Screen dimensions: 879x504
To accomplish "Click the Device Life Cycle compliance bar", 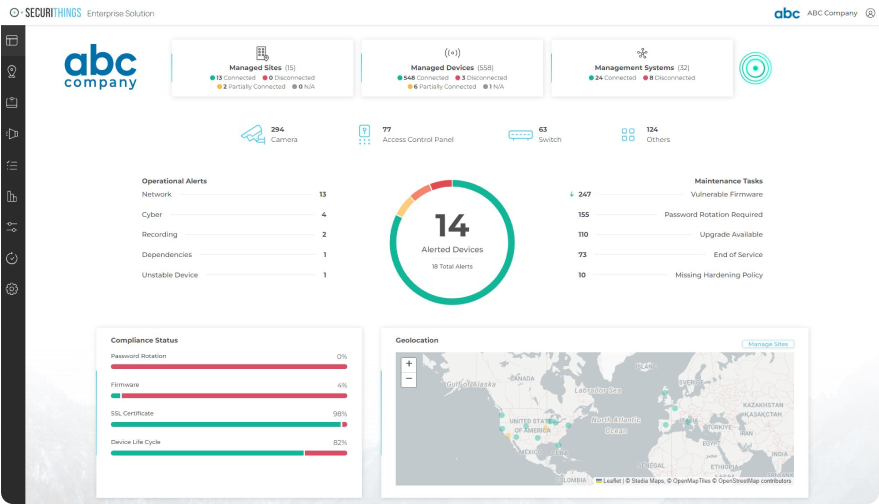I will point(229,453).
